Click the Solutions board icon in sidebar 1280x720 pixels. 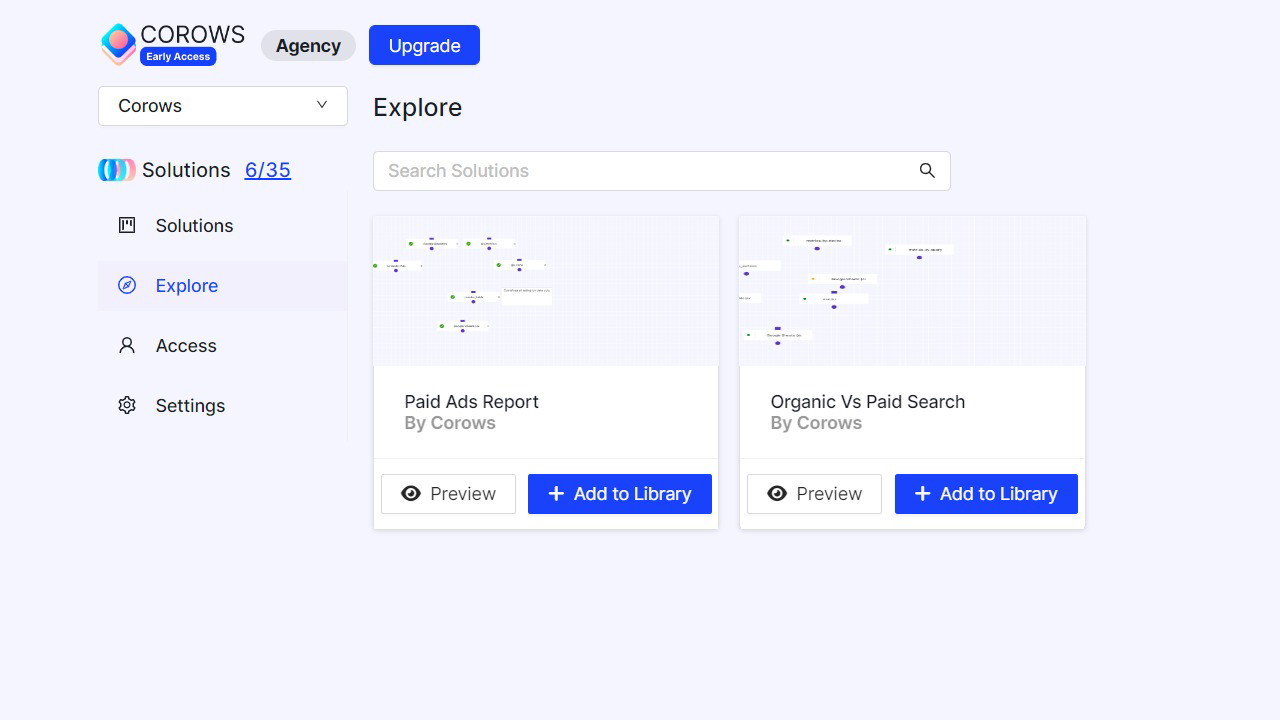click(x=127, y=225)
